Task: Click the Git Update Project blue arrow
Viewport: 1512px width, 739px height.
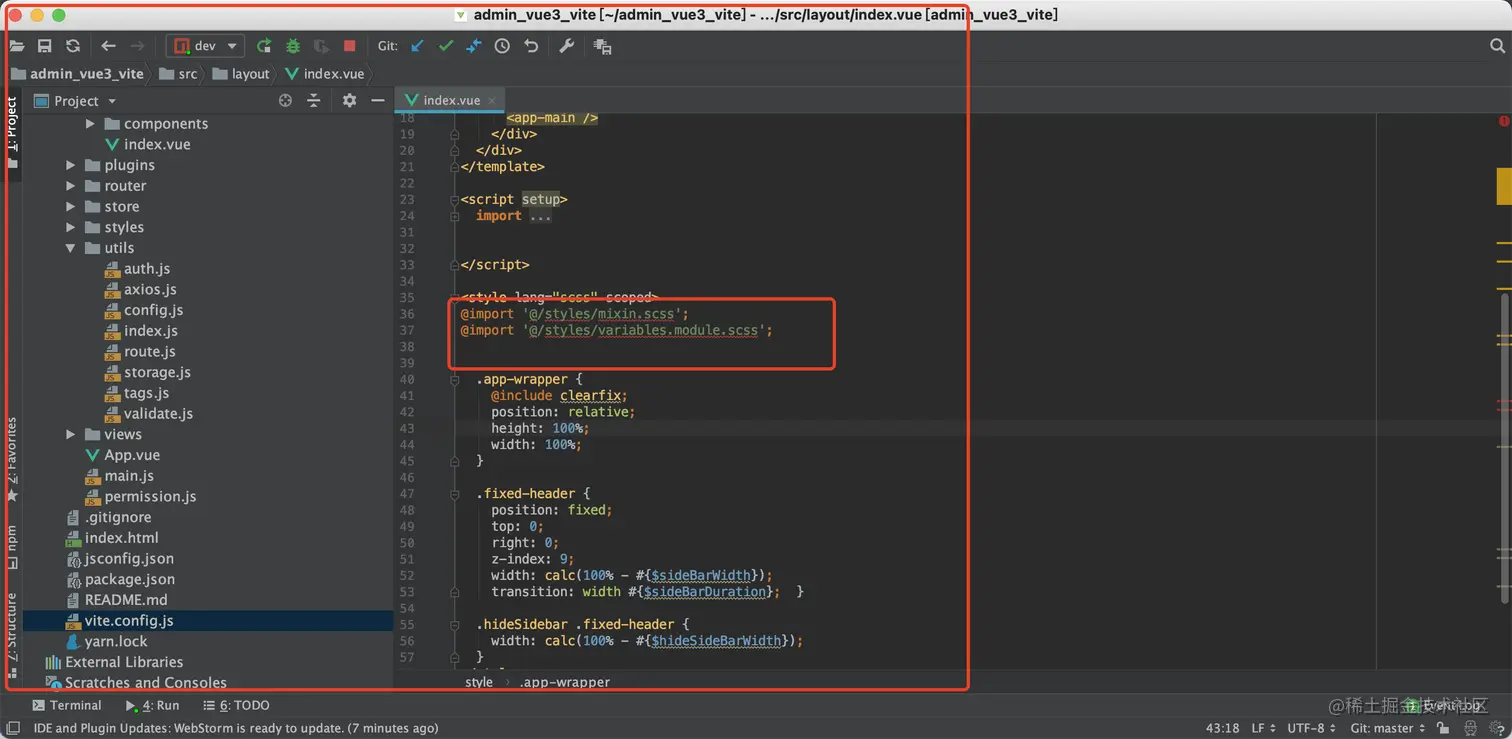Action: click(x=418, y=46)
